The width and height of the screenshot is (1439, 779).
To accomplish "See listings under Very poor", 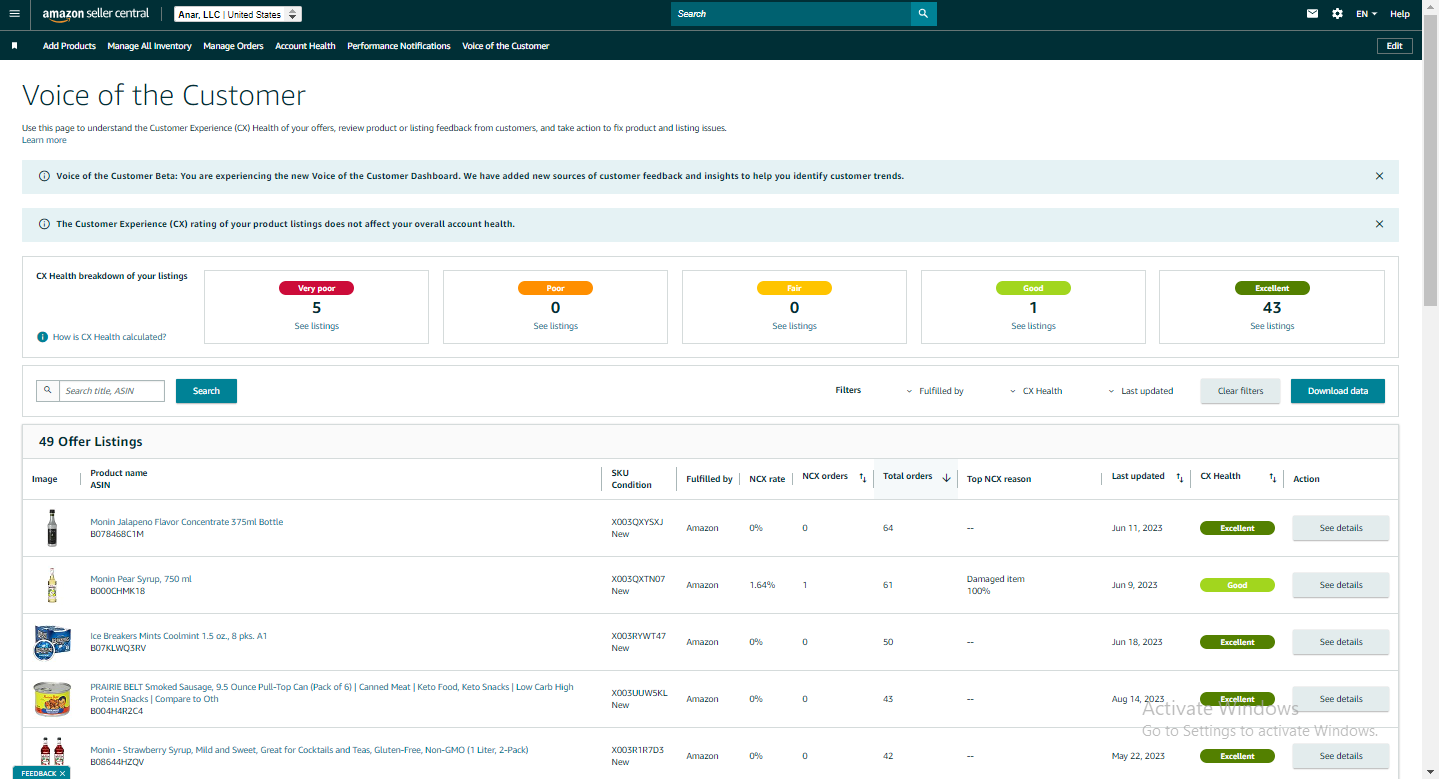I will click(316, 326).
